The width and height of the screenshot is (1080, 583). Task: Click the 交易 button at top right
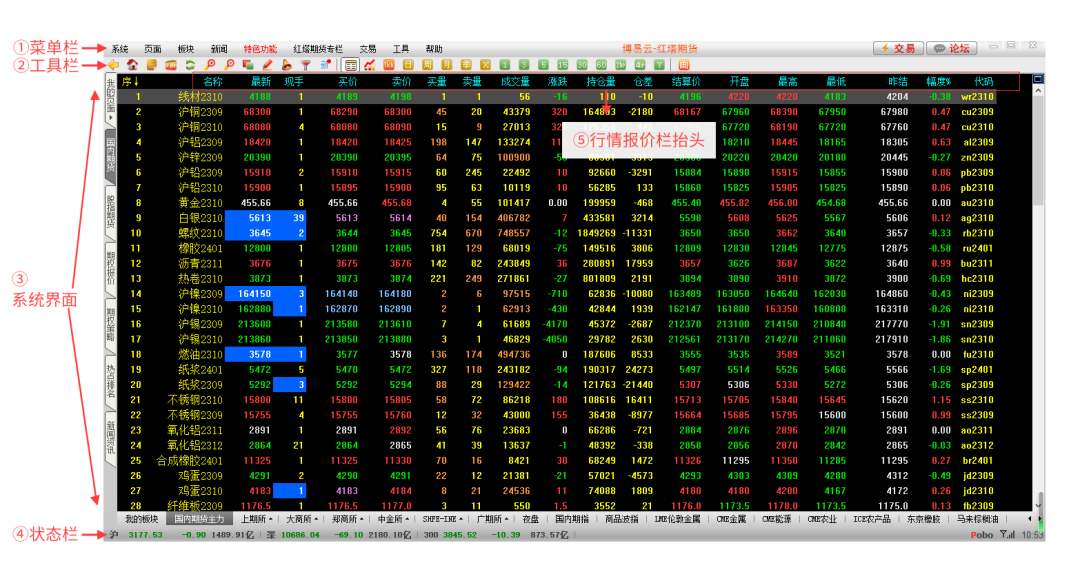(x=897, y=47)
